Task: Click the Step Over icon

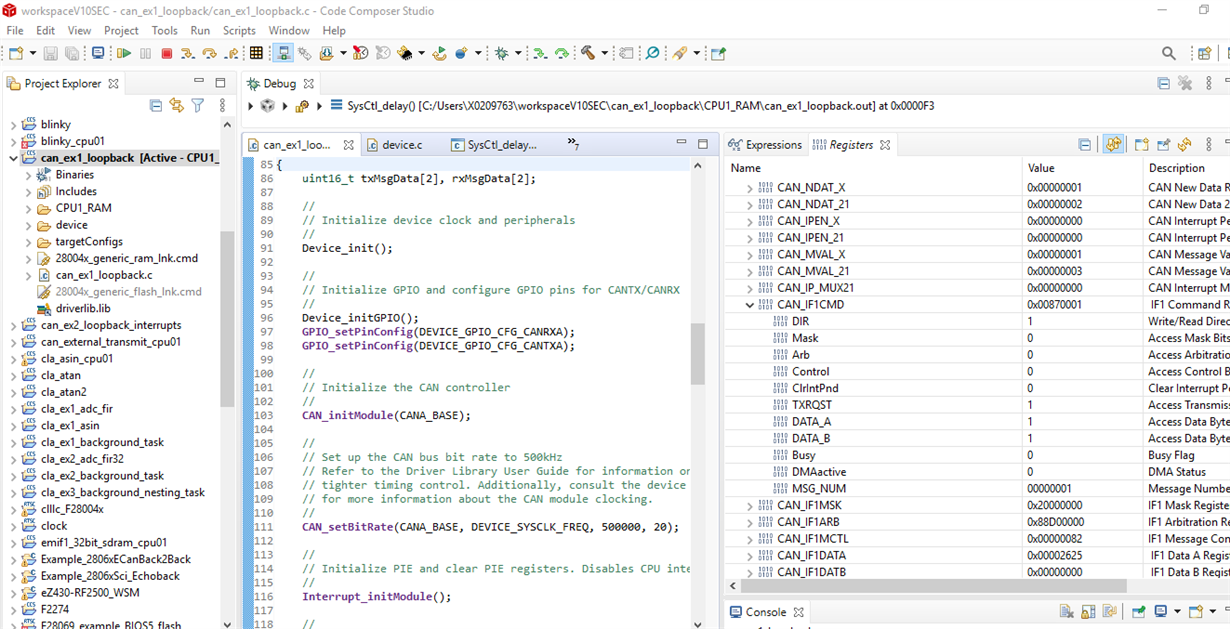Action: point(209,53)
